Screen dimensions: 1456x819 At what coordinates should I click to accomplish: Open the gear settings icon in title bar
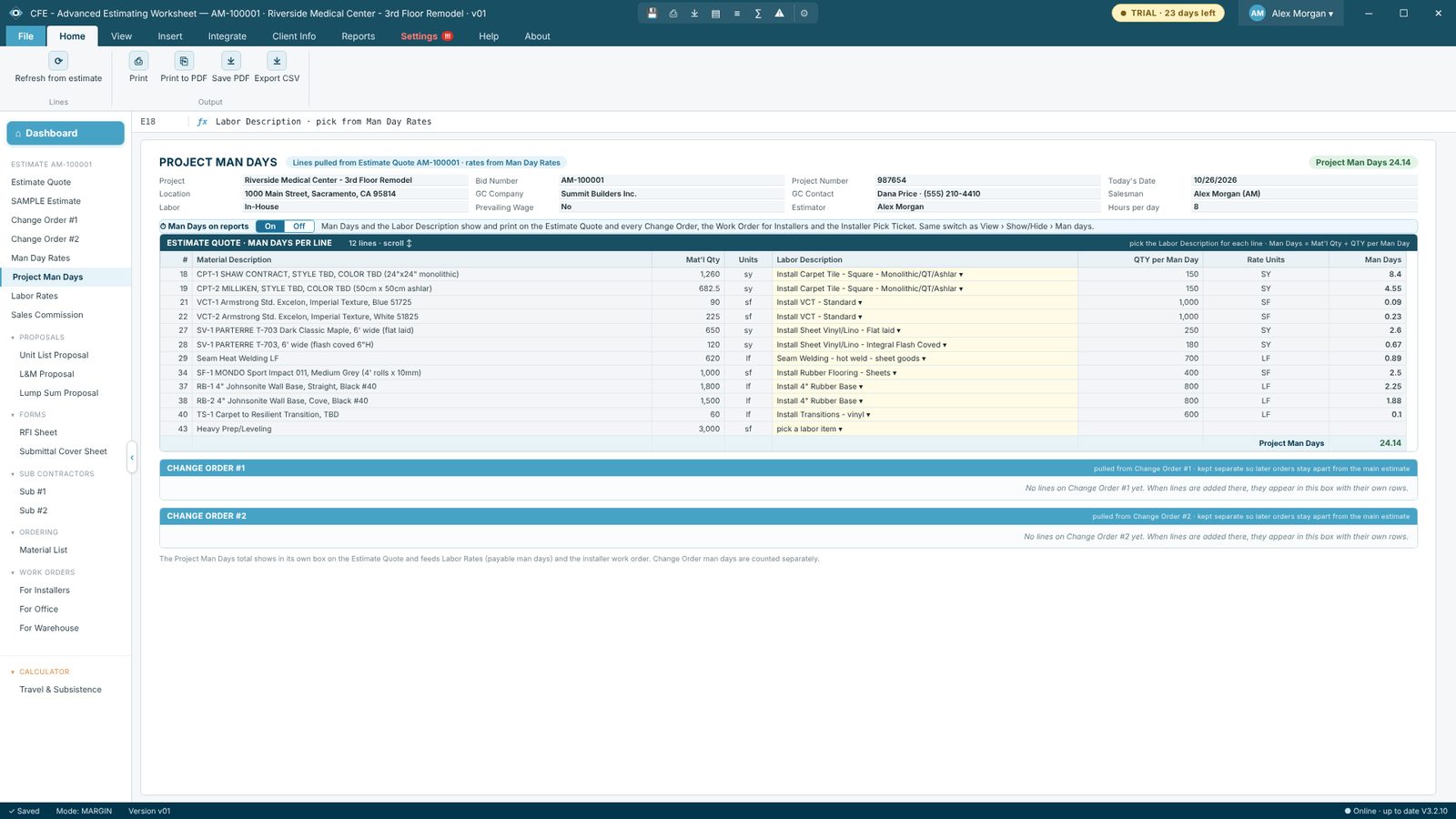(804, 14)
